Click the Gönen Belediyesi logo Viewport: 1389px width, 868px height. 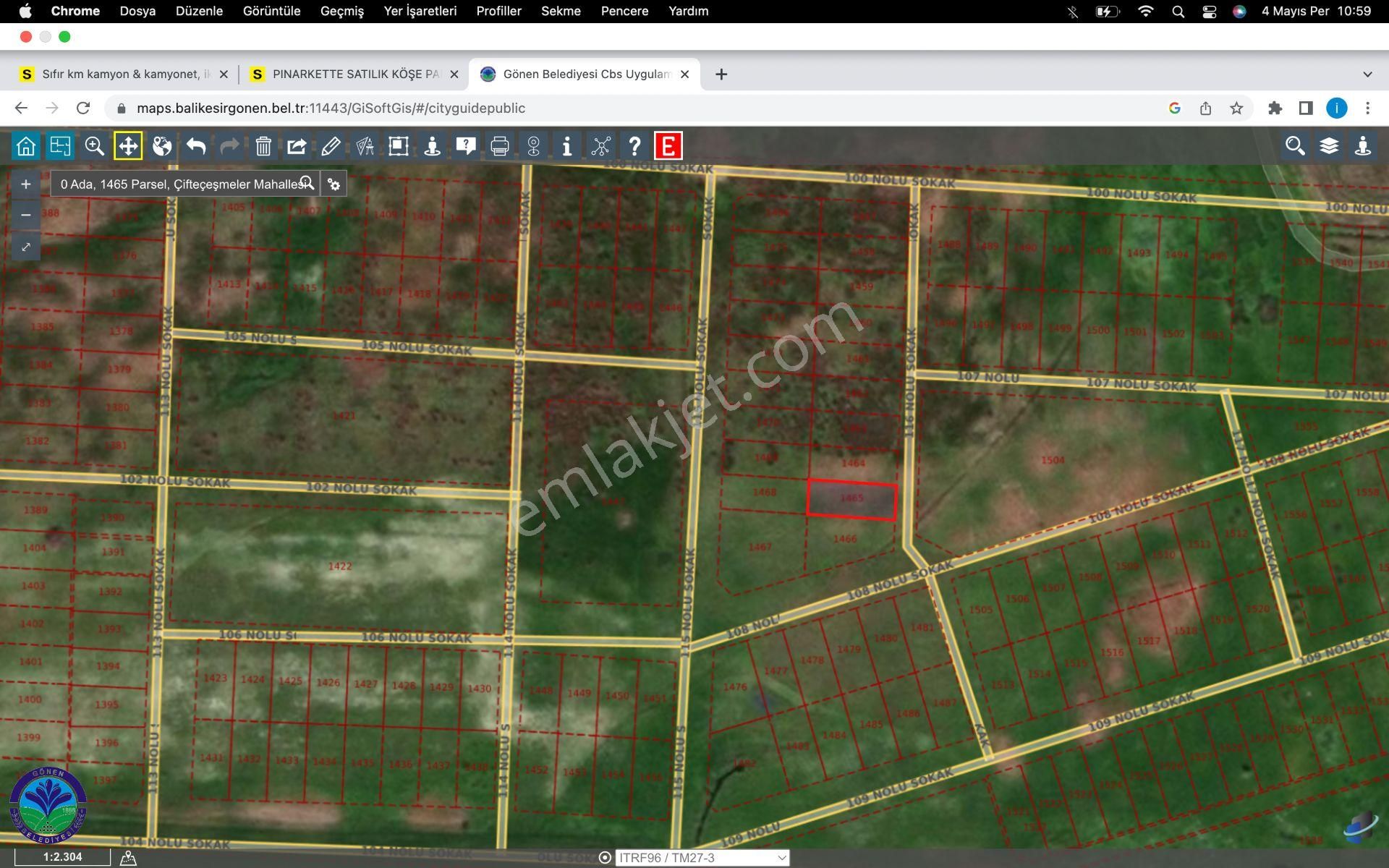click(x=48, y=804)
